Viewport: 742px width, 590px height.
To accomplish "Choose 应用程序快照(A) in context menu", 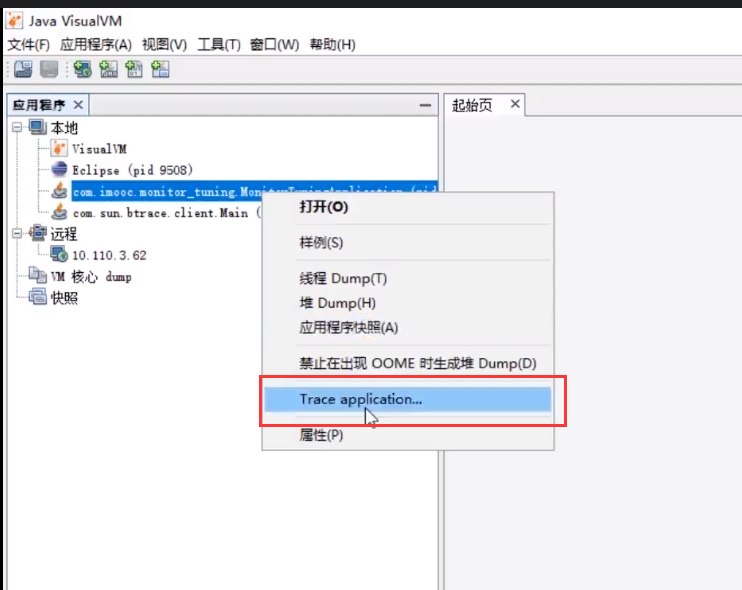I will click(408, 327).
